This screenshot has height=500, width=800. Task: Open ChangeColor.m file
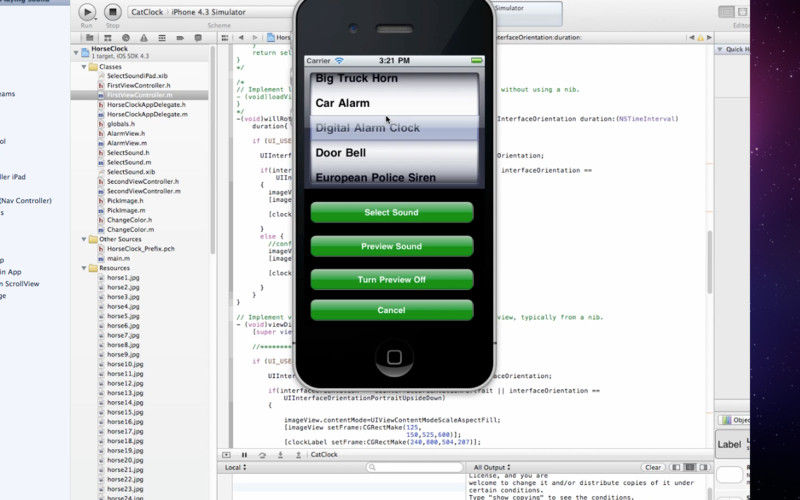pyautogui.click(x=130, y=230)
